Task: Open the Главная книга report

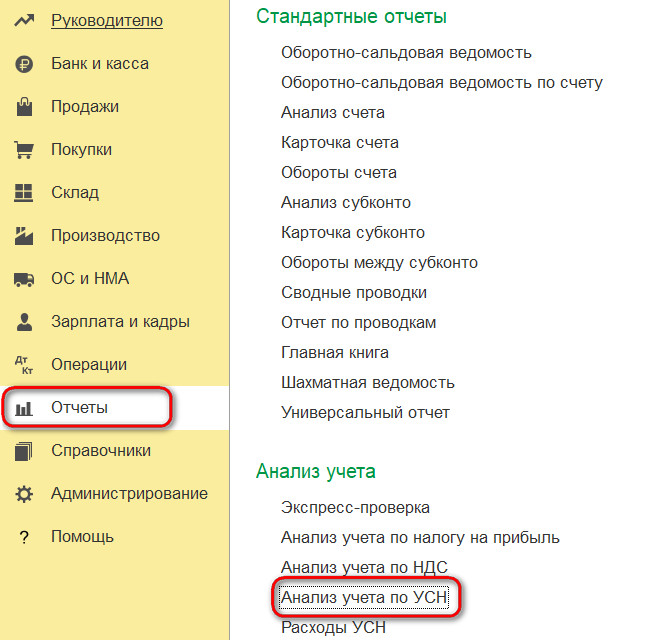Action: pyautogui.click(x=335, y=353)
